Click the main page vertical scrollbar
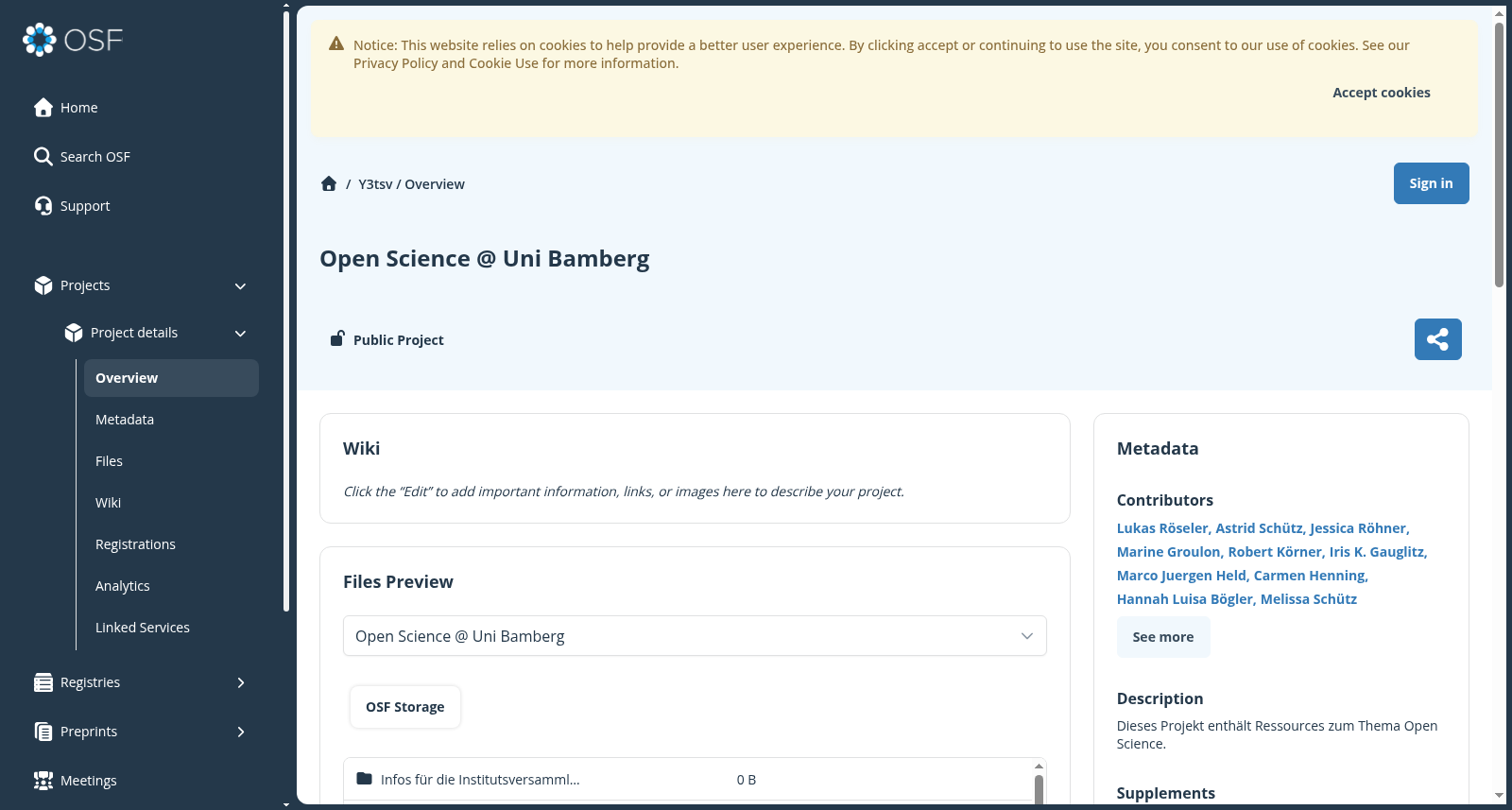This screenshot has width=1512, height=810. coord(1500,154)
